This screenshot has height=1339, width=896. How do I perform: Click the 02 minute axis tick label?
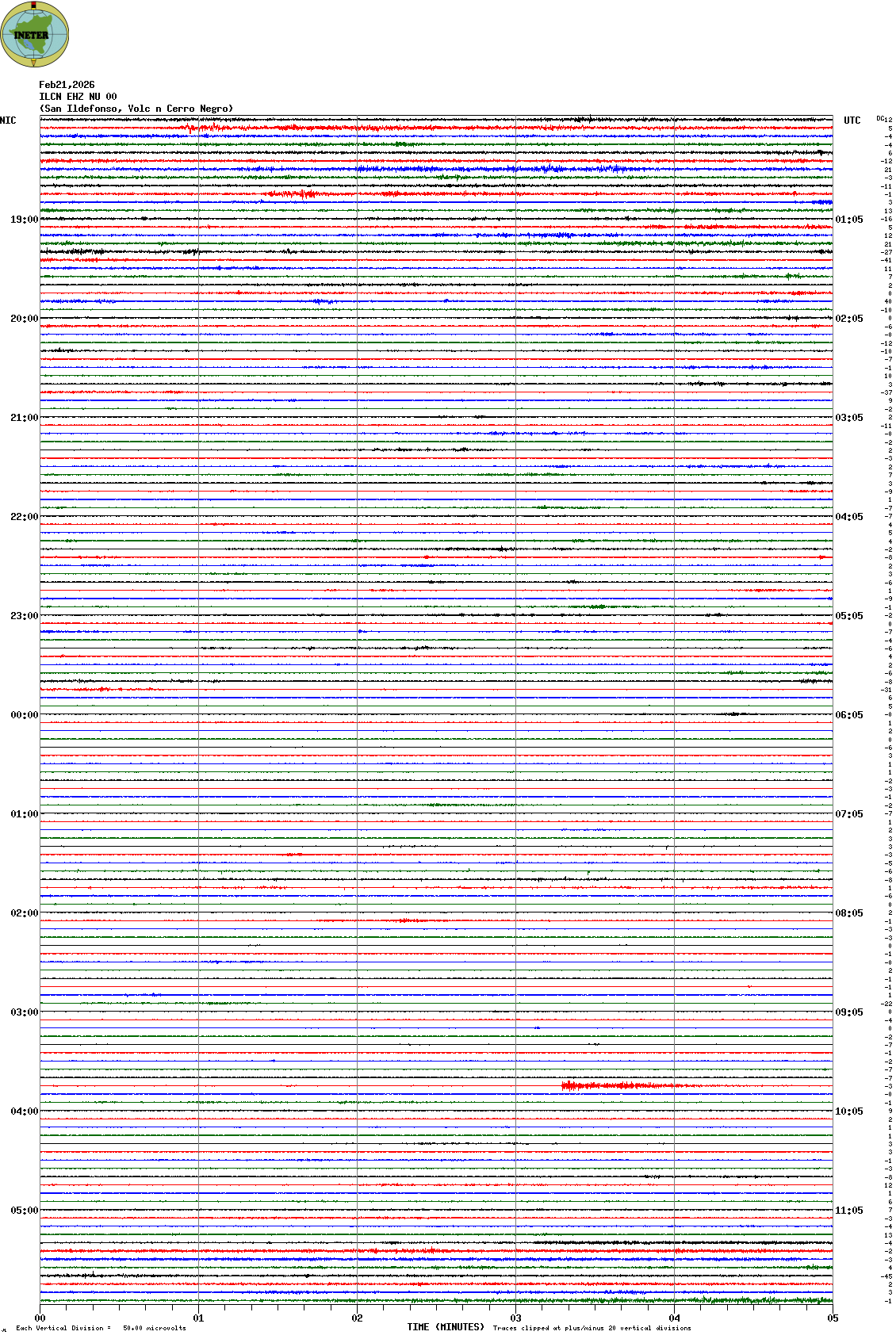pos(357,1318)
